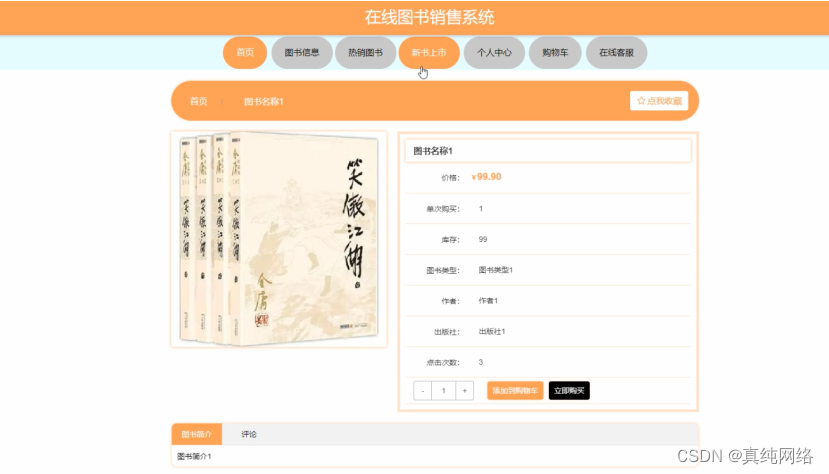
Task: Click the book cover image thumbnail
Action: pos(279,239)
